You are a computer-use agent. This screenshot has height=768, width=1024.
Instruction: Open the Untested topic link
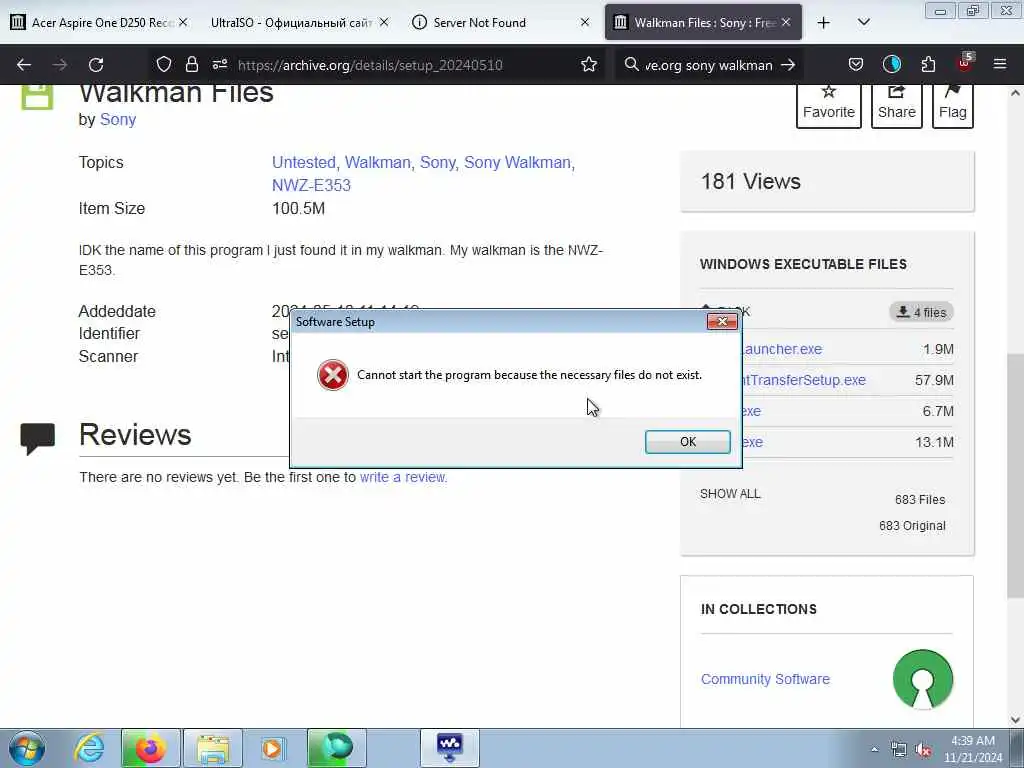[304, 162]
